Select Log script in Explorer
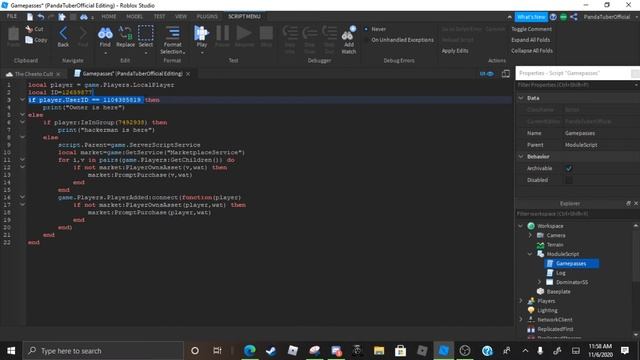640x360 pixels. 561,273
